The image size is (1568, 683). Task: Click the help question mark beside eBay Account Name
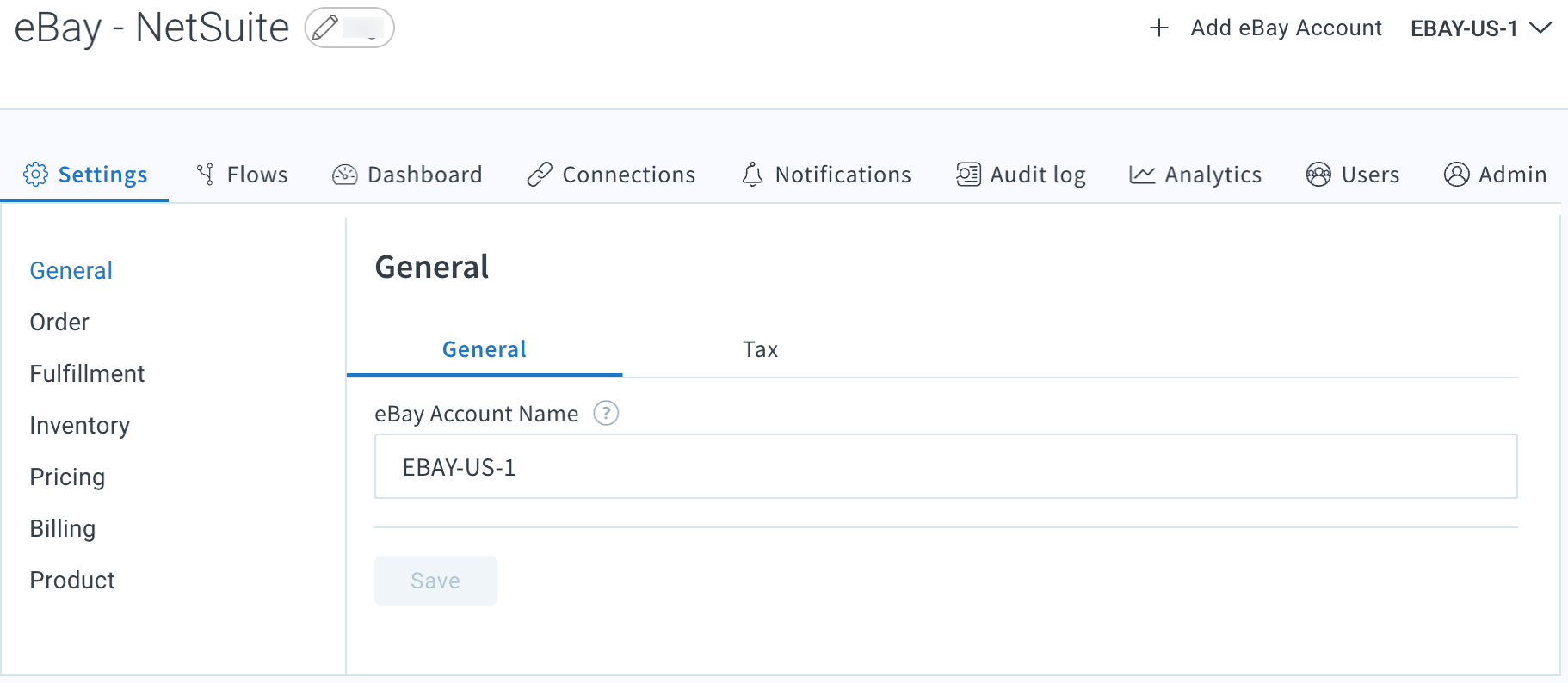coord(606,414)
